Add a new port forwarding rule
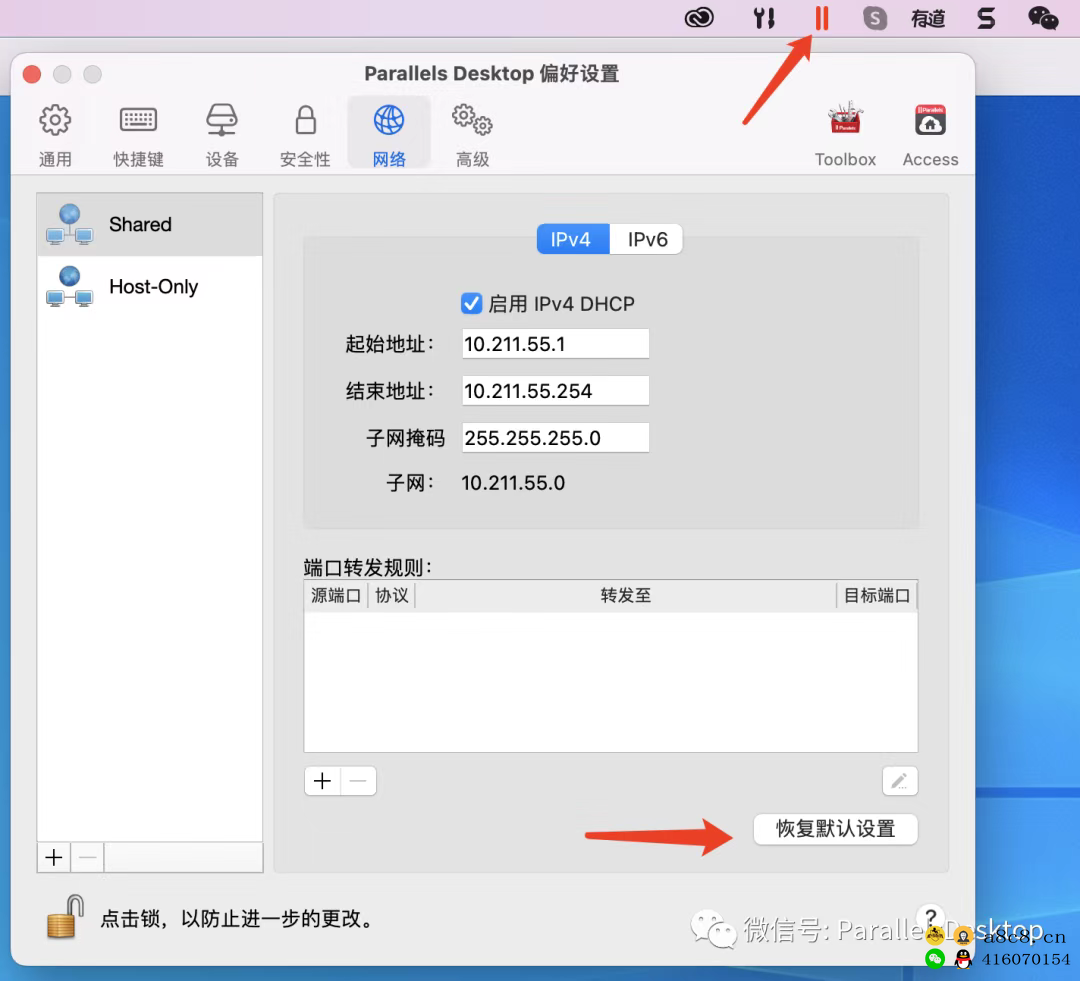Screen dimensions: 1080x981 click(322, 781)
